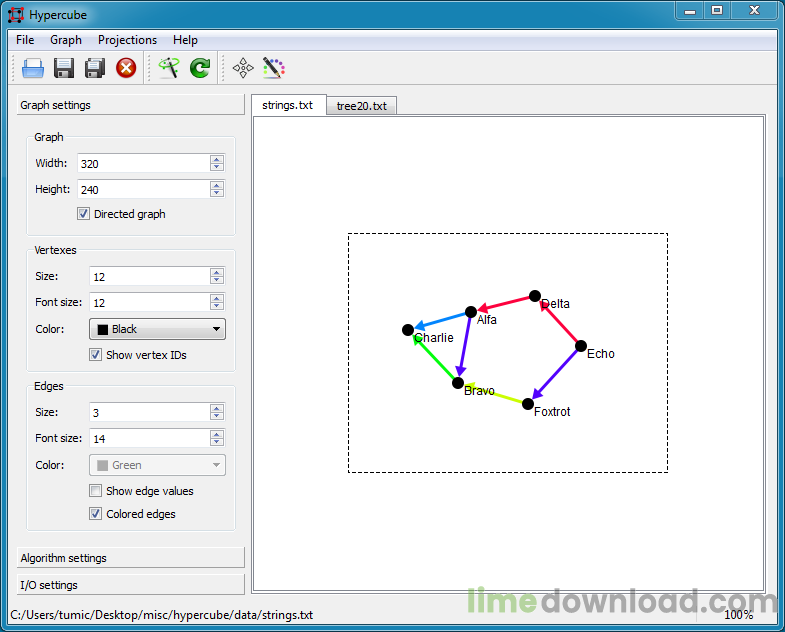Expand the I/O settings section
The height and width of the screenshot is (632, 785).
[x=131, y=585]
